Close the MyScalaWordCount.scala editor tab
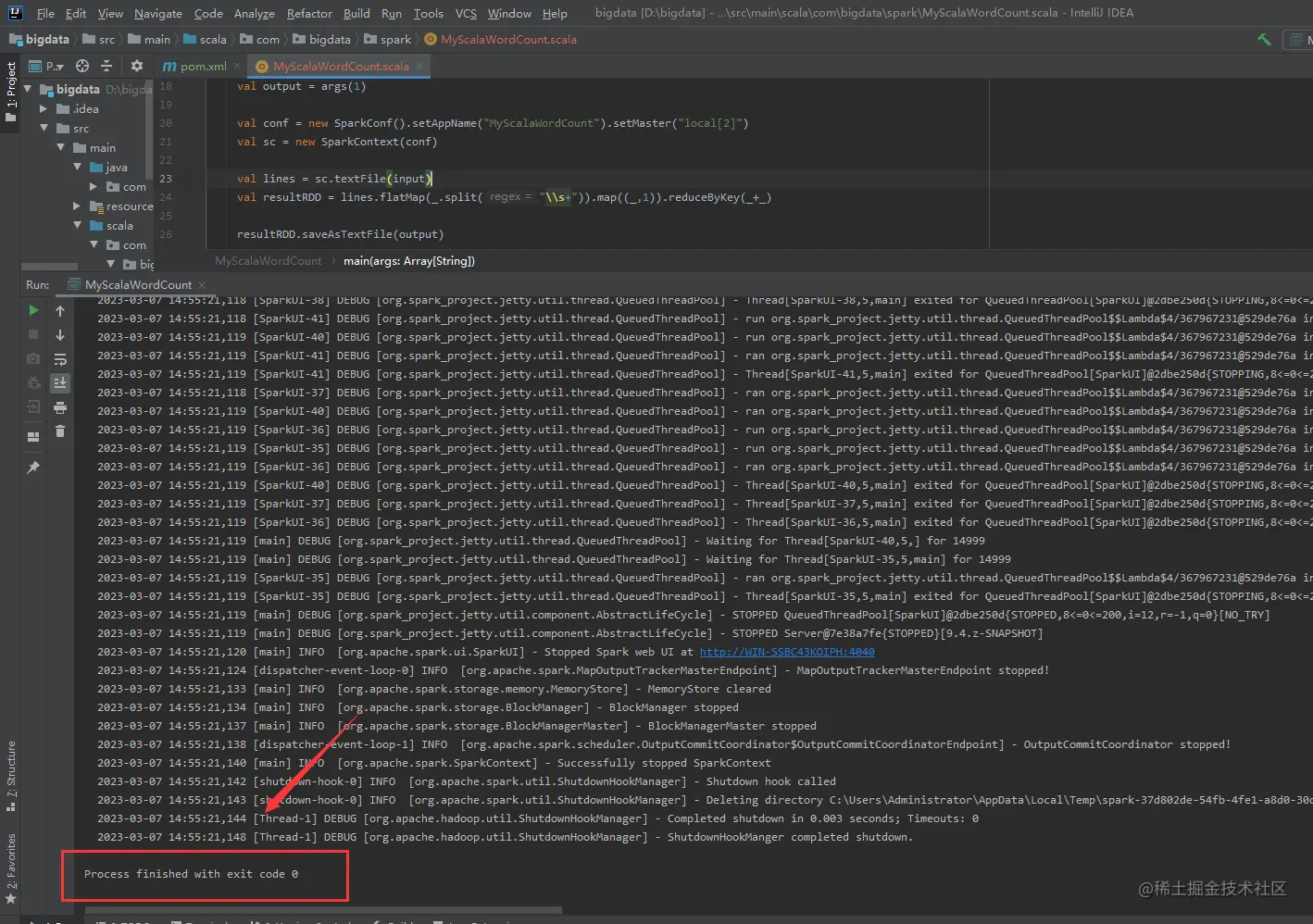The height and width of the screenshot is (924, 1313). point(419,66)
